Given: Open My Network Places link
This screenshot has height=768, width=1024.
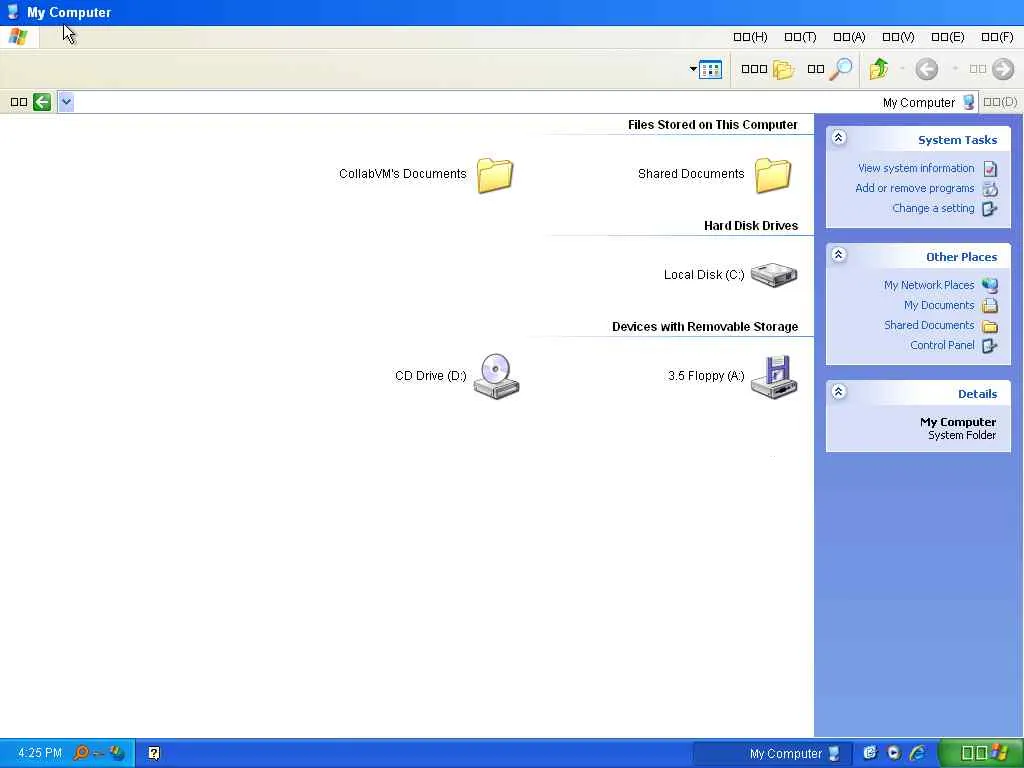Looking at the screenshot, I should point(929,285).
